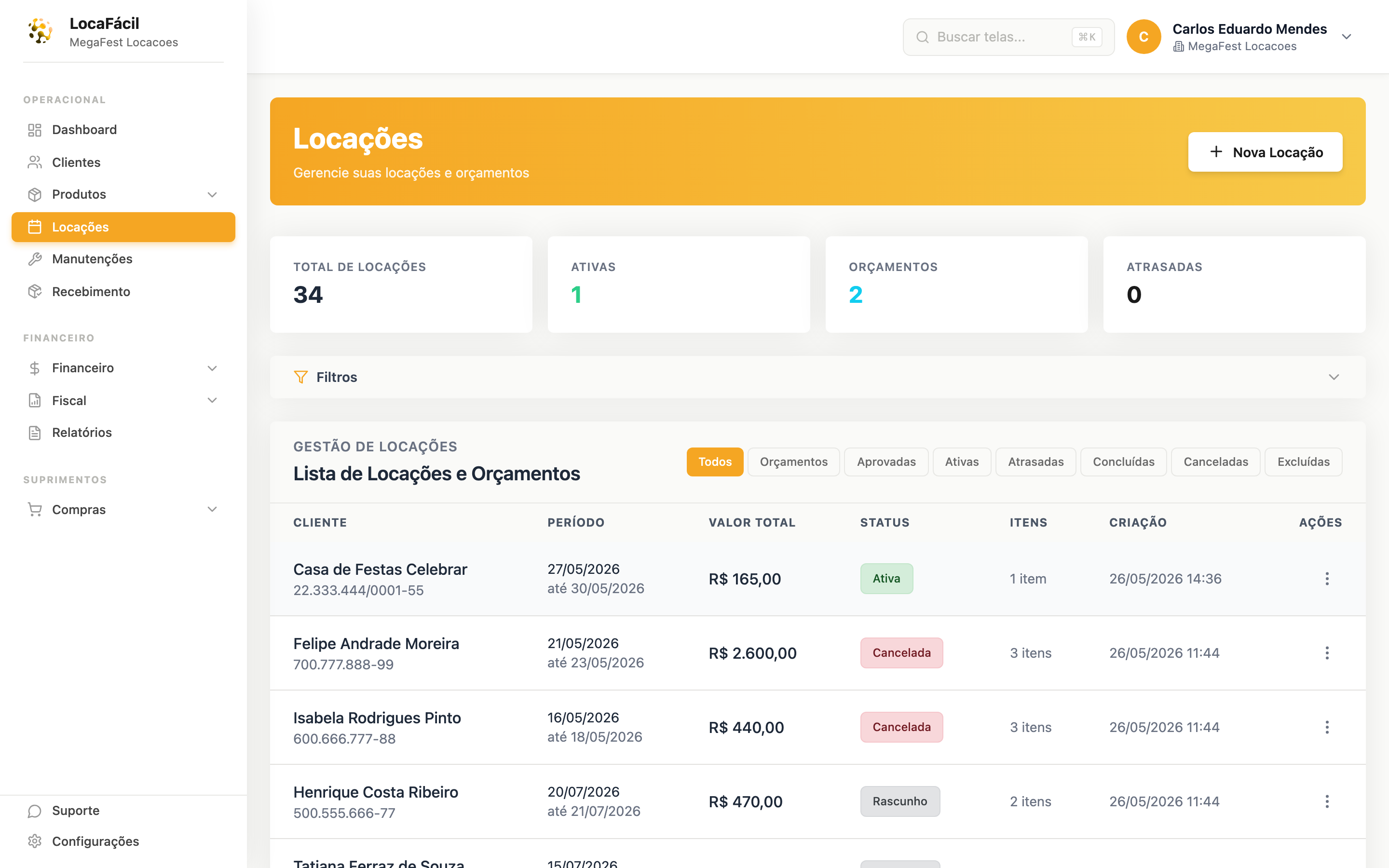
Task: Click client name Isabela Rodrigues Pinto
Action: (377, 718)
